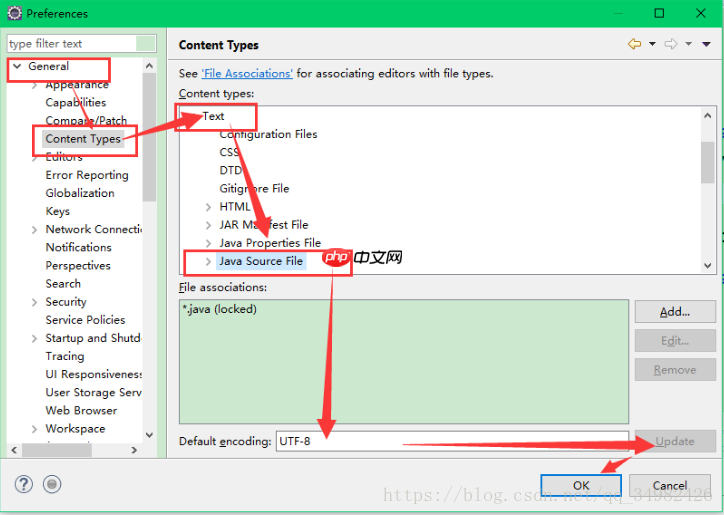Select Search preference page
The width and height of the screenshot is (724, 515).
pos(63,284)
